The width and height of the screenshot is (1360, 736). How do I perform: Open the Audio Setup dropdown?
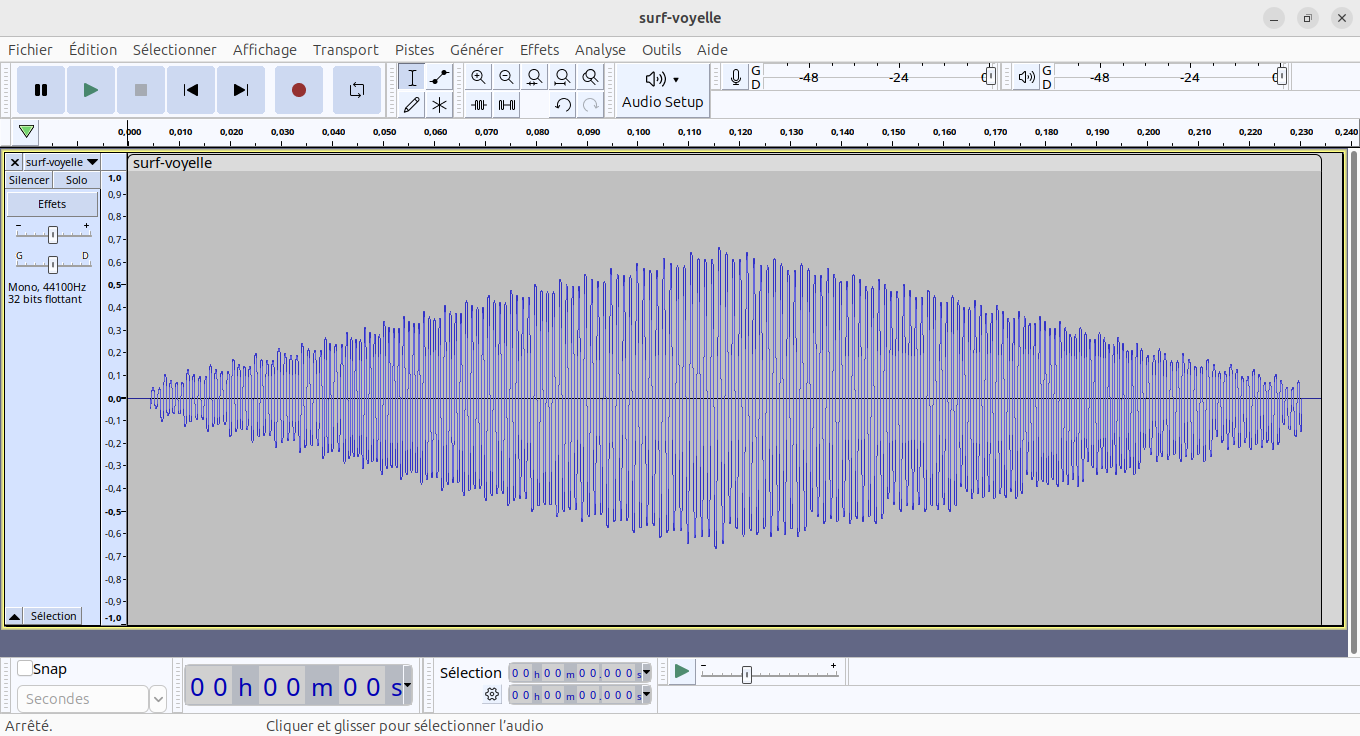click(662, 90)
